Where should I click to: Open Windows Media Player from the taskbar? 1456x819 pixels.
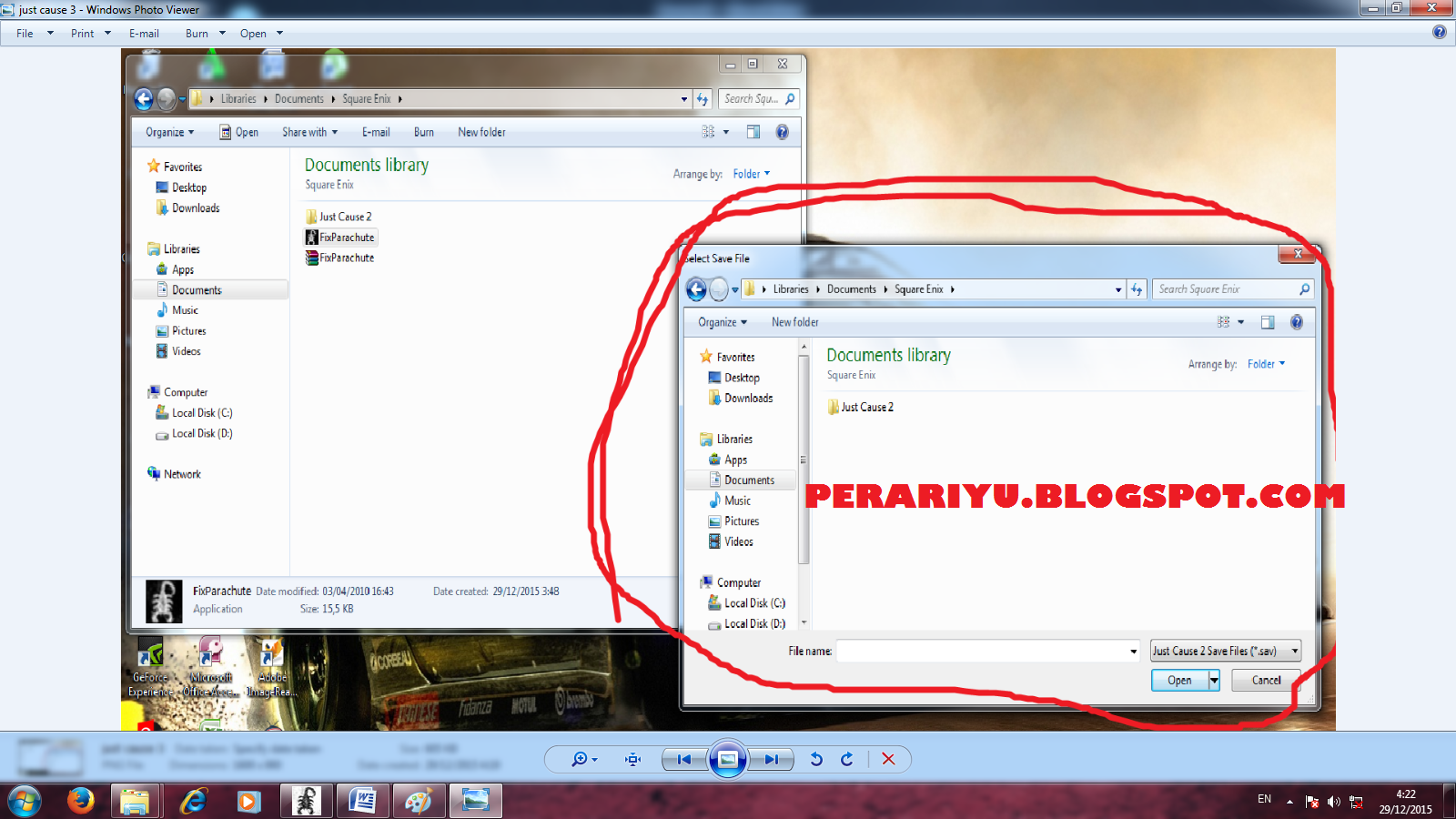tap(248, 801)
